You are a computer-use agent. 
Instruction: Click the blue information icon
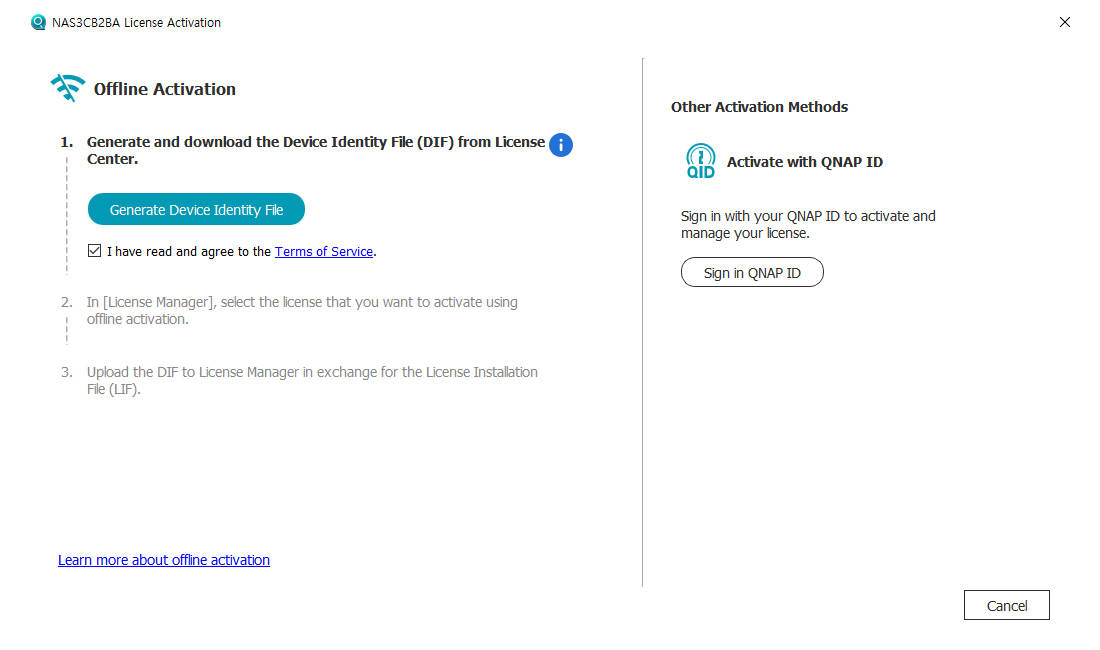[561, 145]
